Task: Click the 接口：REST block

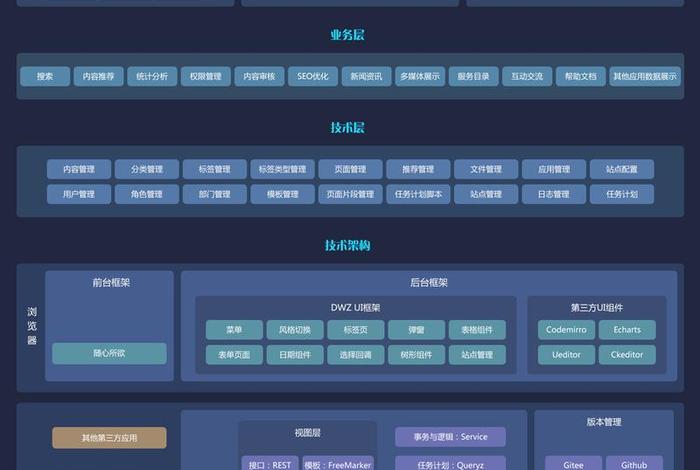Action: pyautogui.click(x=270, y=464)
